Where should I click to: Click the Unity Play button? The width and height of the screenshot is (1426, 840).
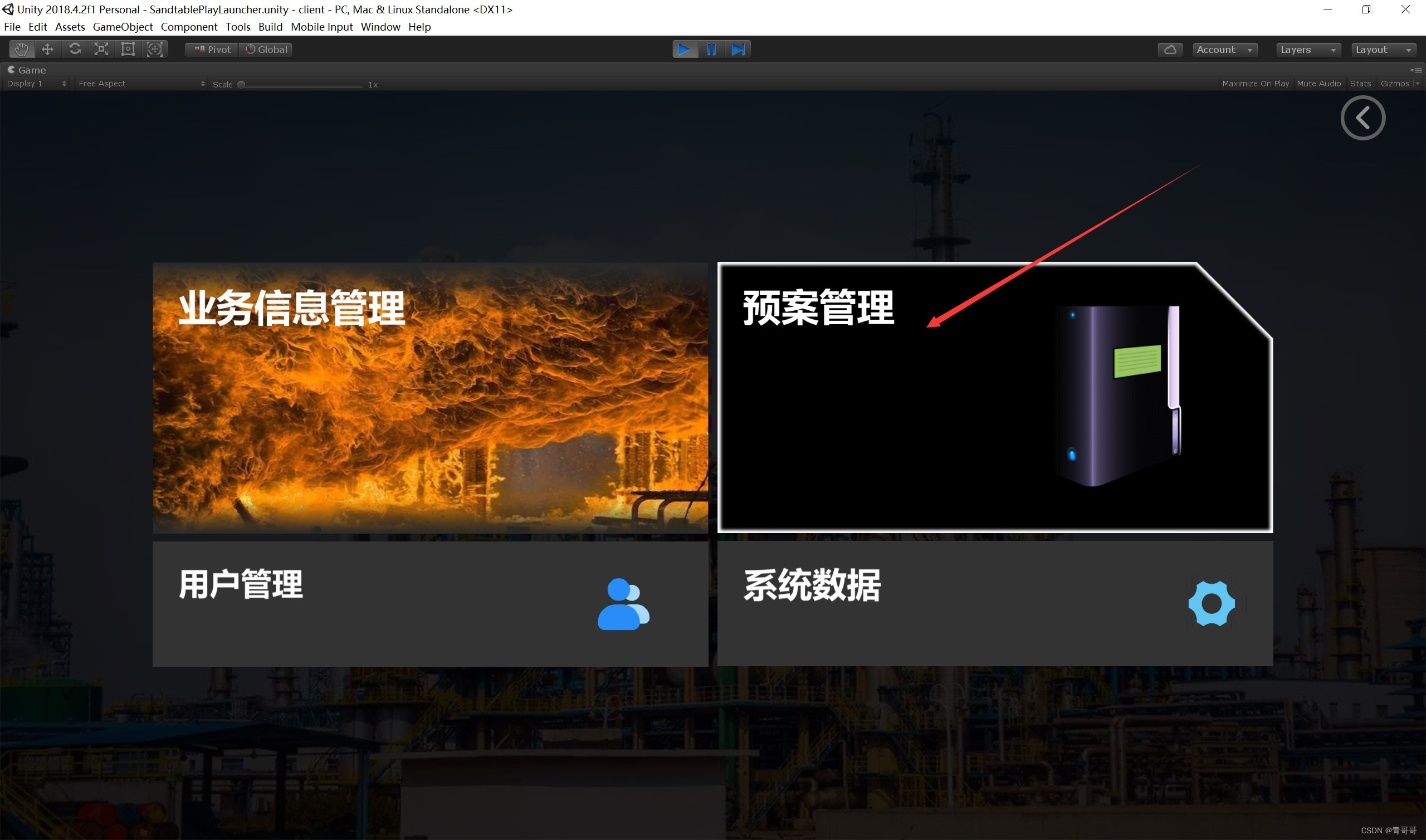click(x=683, y=48)
